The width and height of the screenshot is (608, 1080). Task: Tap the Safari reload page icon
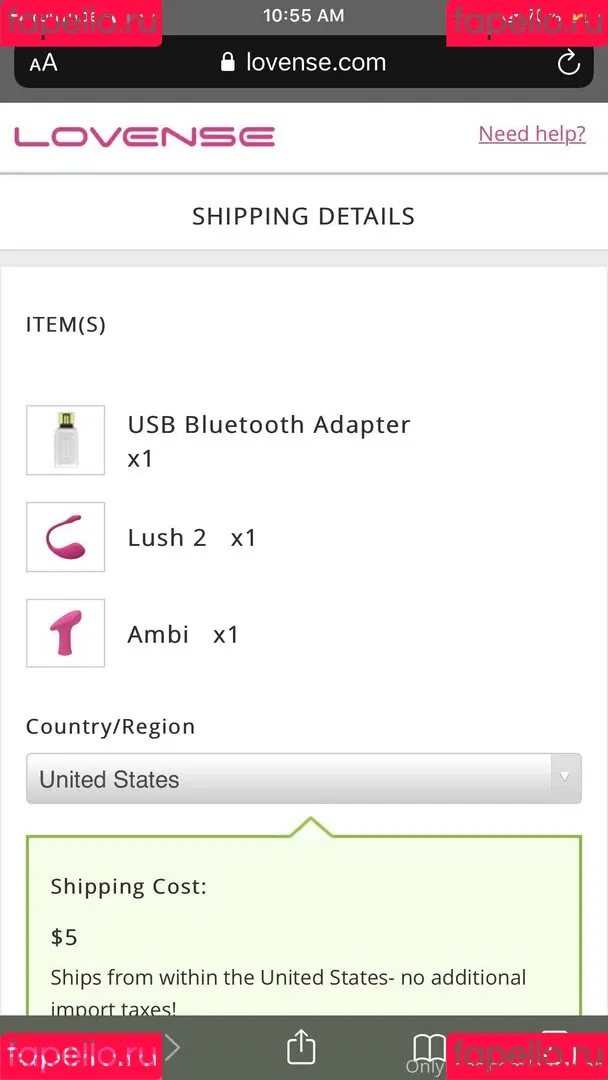[568, 63]
